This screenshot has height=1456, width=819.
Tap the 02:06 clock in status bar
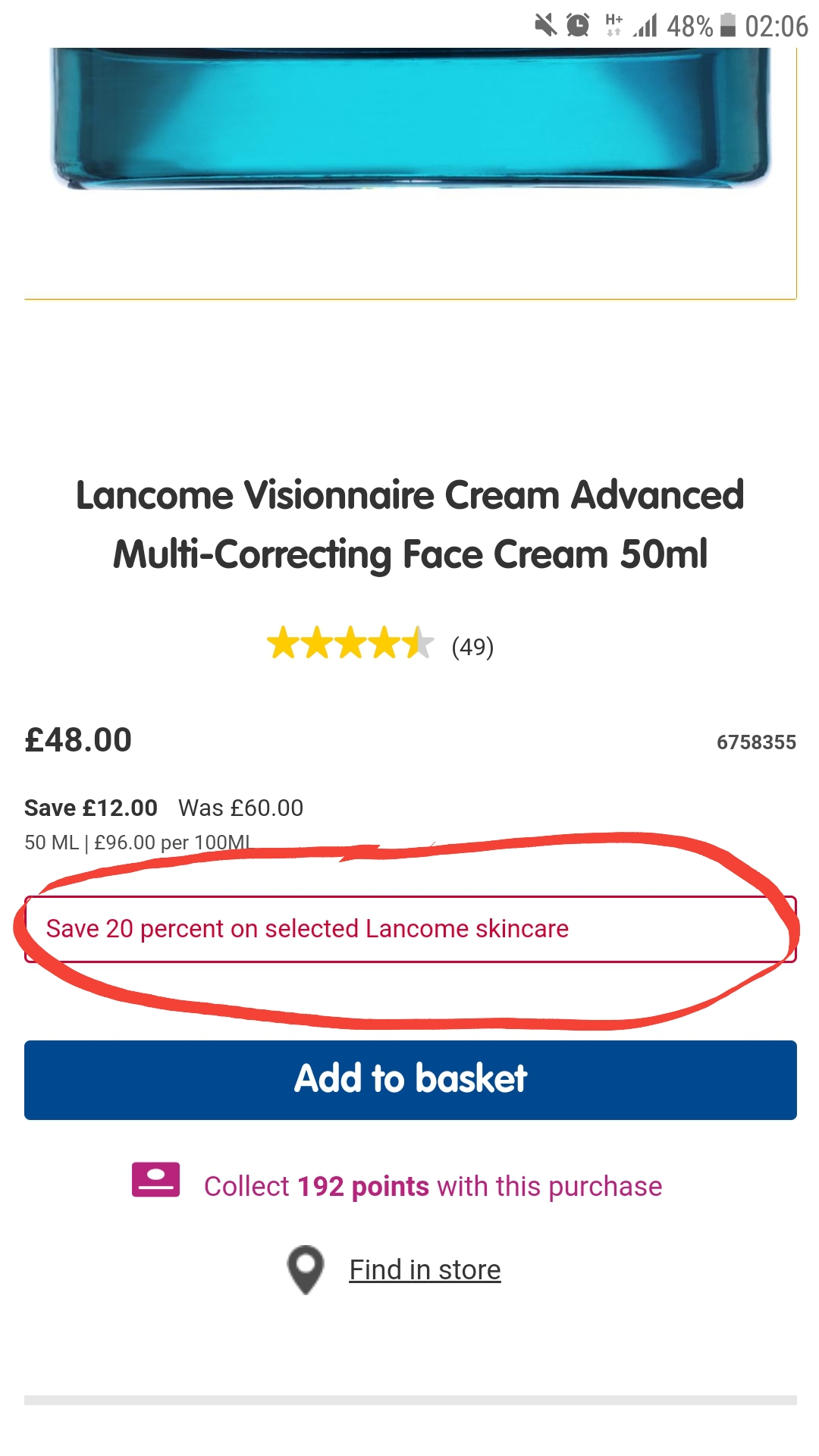[777, 27]
